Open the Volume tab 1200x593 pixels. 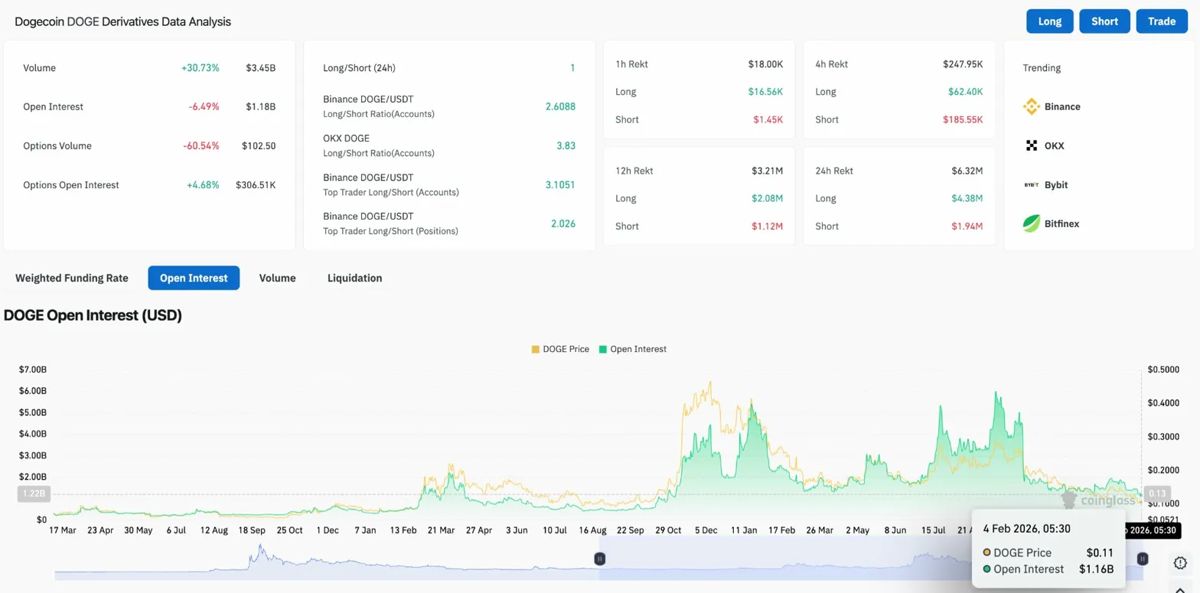277,278
